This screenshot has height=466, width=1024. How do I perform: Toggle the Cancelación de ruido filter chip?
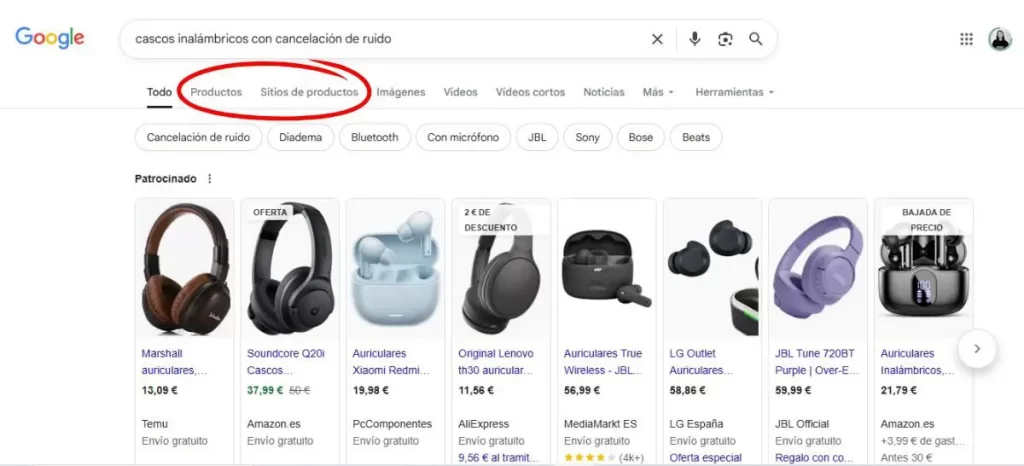click(x=198, y=137)
